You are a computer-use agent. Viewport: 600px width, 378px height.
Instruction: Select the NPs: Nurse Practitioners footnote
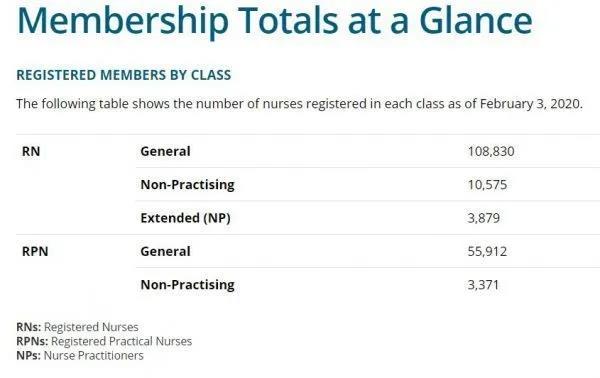(x=80, y=355)
